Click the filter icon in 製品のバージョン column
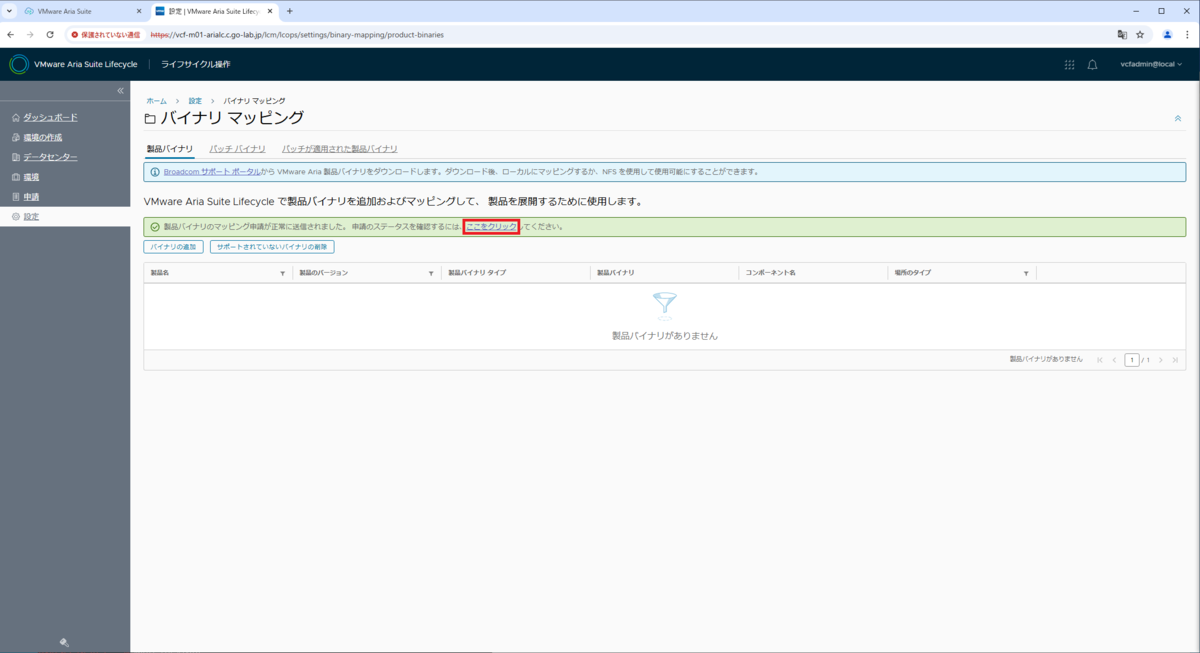Image resolution: width=1200 pixels, height=653 pixels. pos(431,273)
